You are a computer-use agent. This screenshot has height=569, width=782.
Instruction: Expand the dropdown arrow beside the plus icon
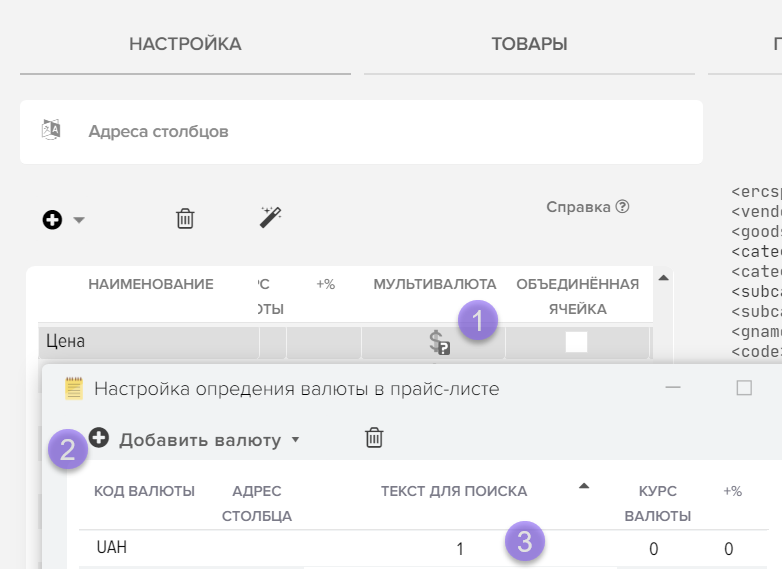pyautogui.click(x=79, y=220)
